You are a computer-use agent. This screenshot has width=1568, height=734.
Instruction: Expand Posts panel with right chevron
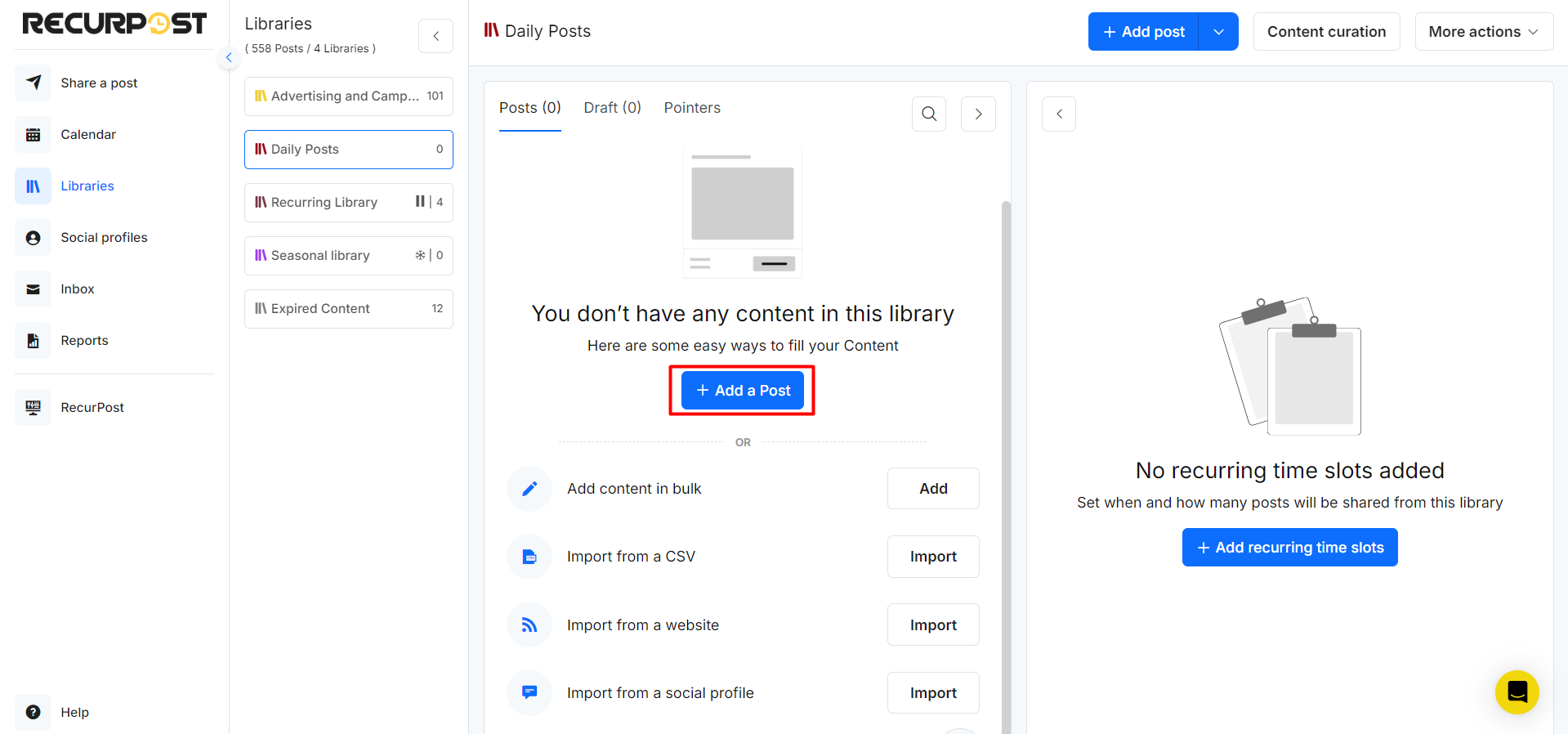[978, 114]
